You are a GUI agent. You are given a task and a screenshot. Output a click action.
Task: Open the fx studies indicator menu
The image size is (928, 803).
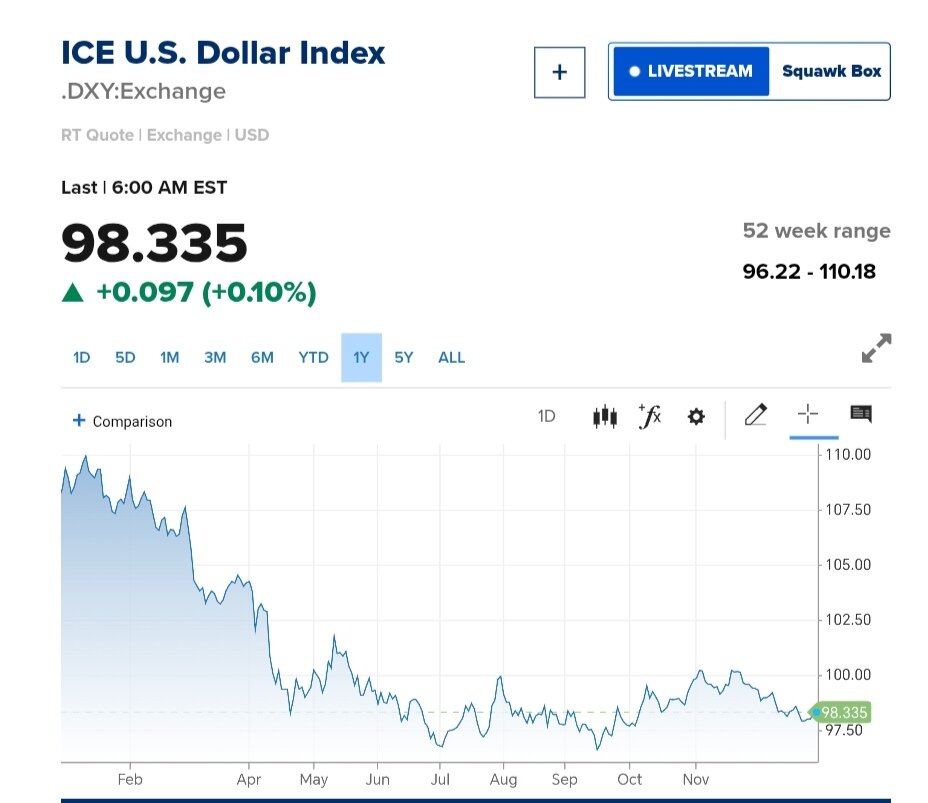click(650, 416)
